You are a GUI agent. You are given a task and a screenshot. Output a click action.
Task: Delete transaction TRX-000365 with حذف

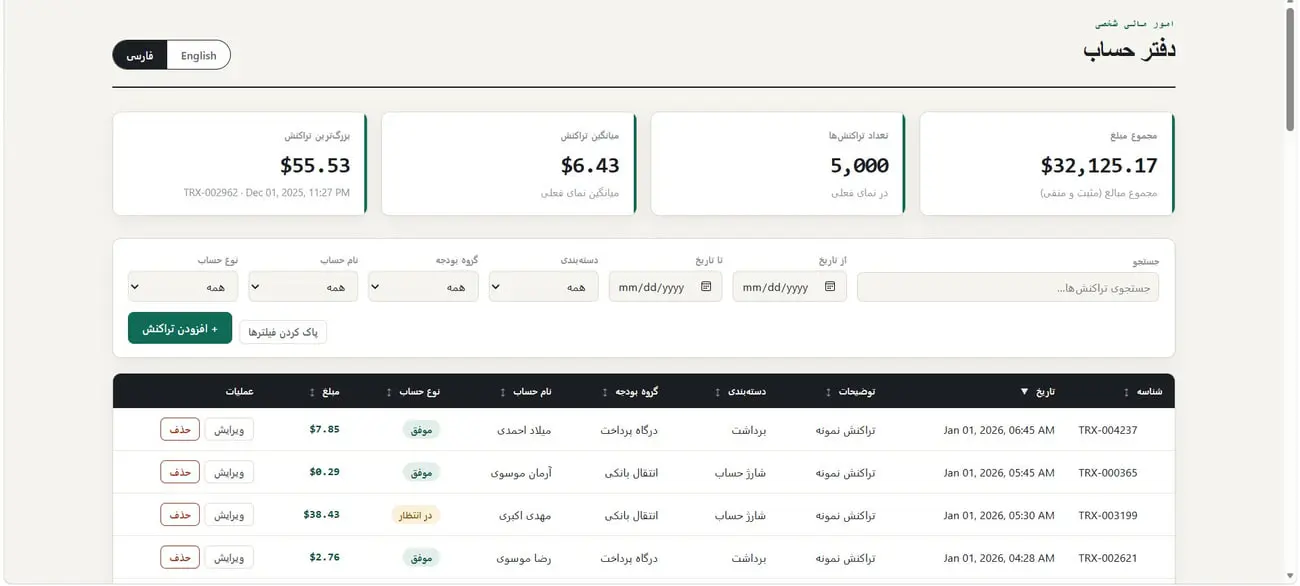point(180,472)
